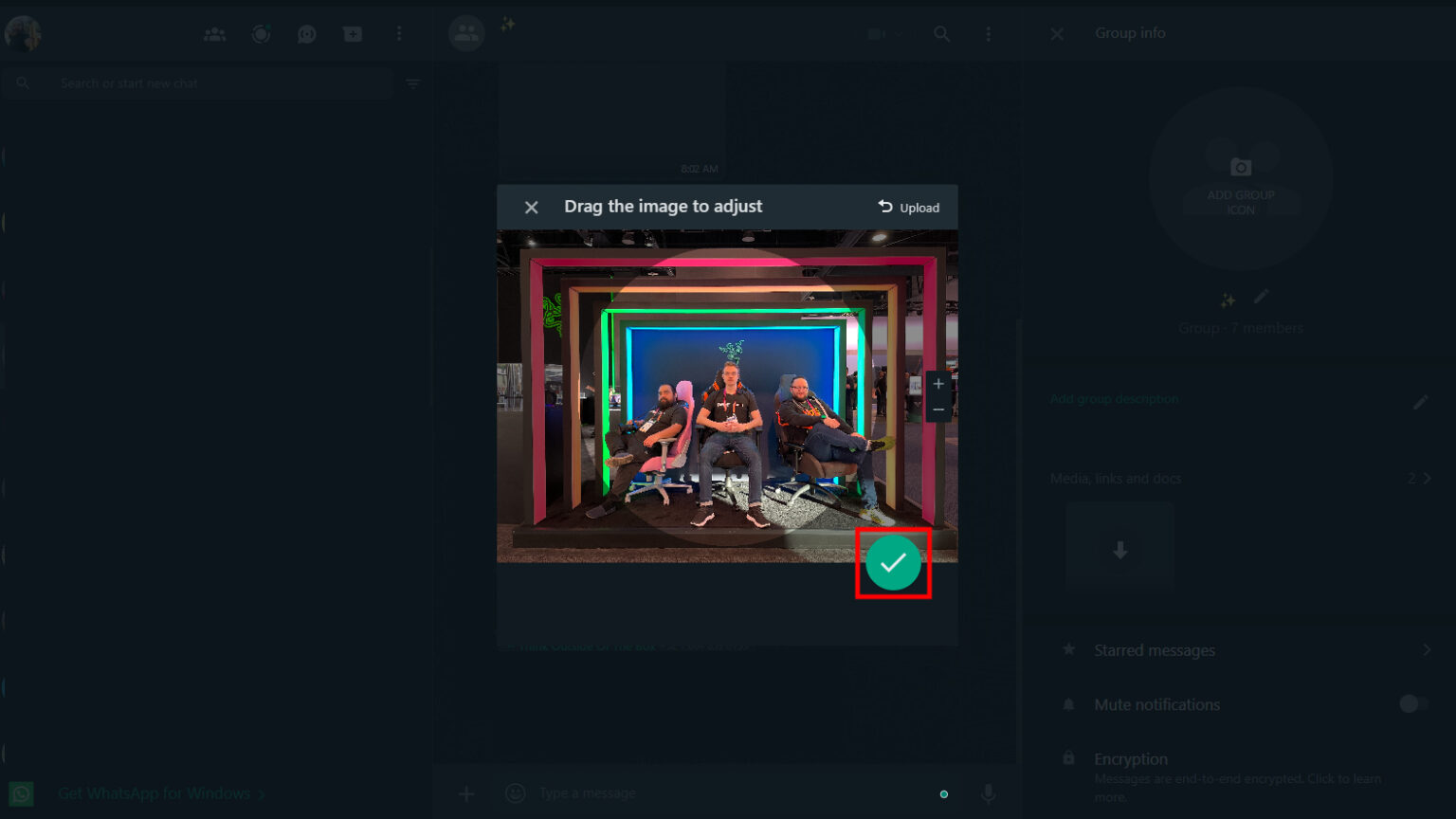The height and width of the screenshot is (819, 1456).
Task: Open the sidebar menu with three dots
Action: (x=399, y=34)
